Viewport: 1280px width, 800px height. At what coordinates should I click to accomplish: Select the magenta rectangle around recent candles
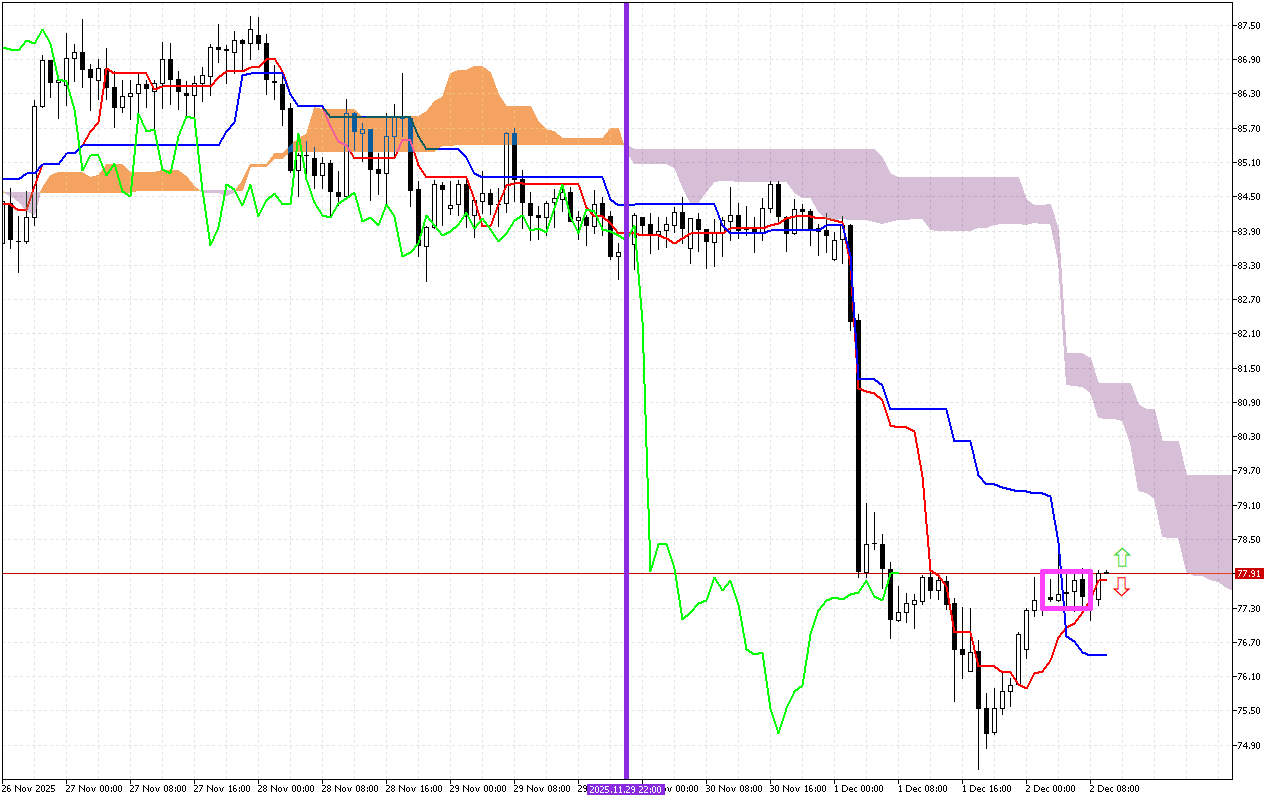coord(1066,572)
